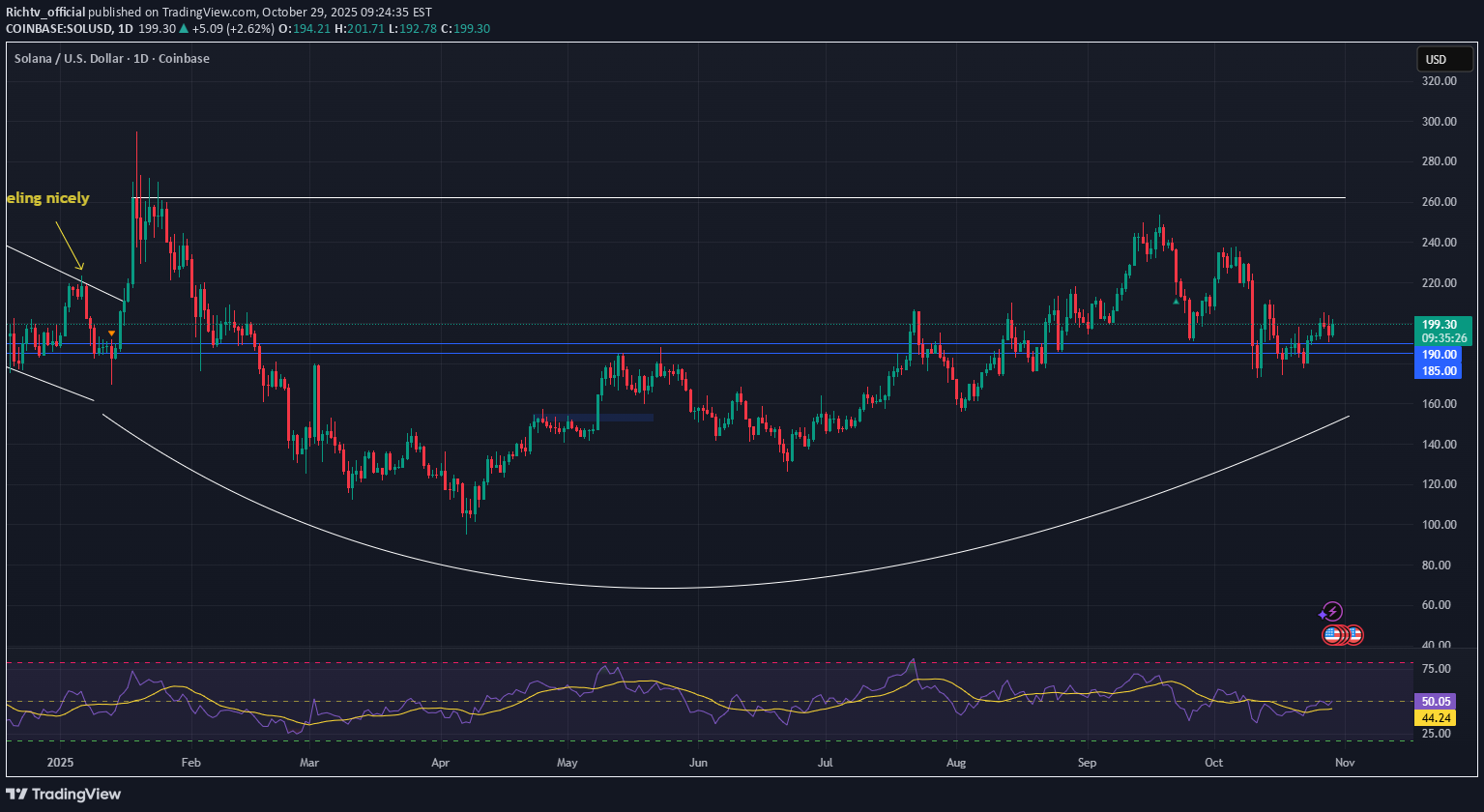1484x812 pixels.
Task: Click the yellow arrow annotation
Action: [69, 246]
